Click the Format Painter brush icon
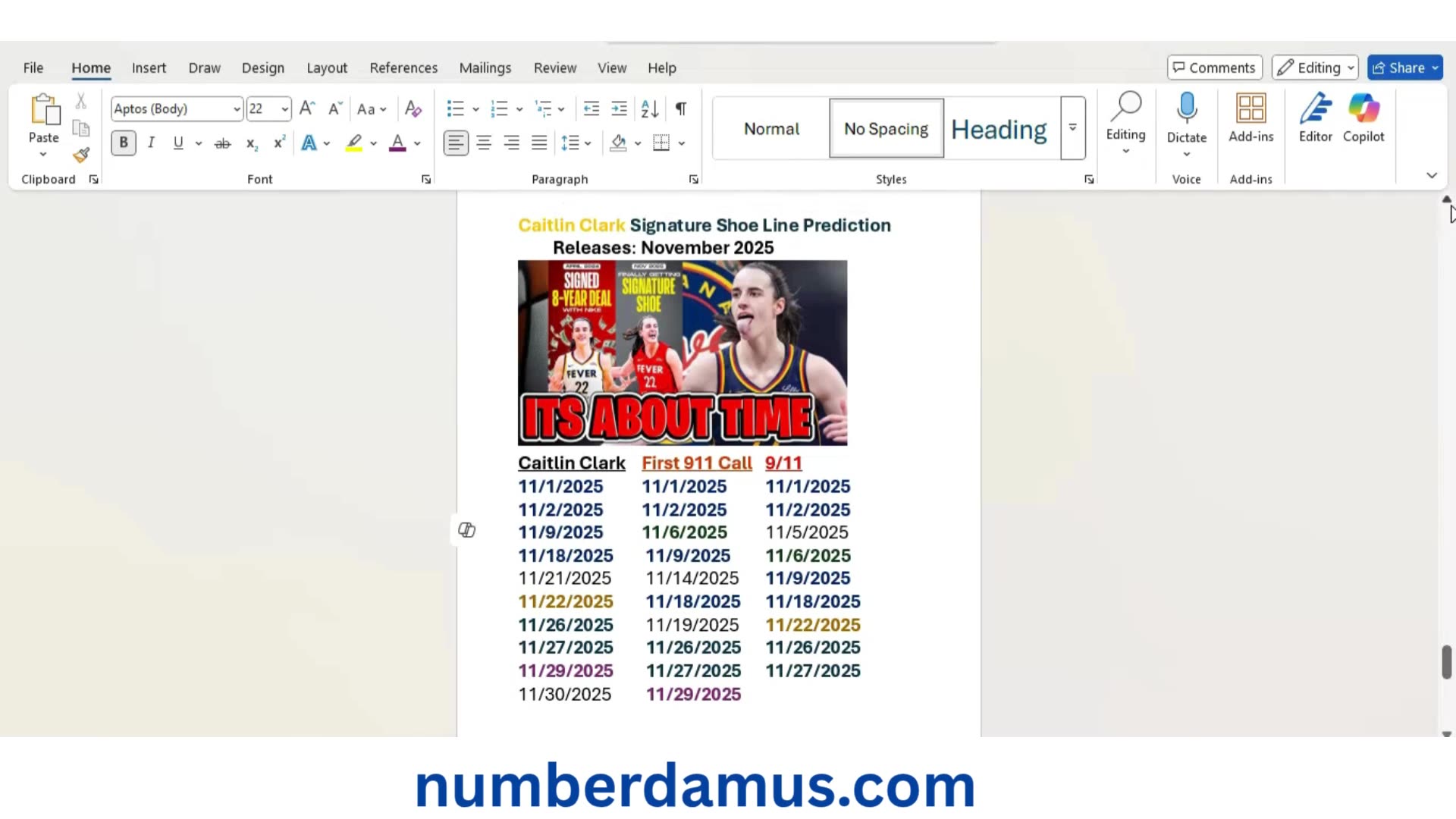 [81, 155]
